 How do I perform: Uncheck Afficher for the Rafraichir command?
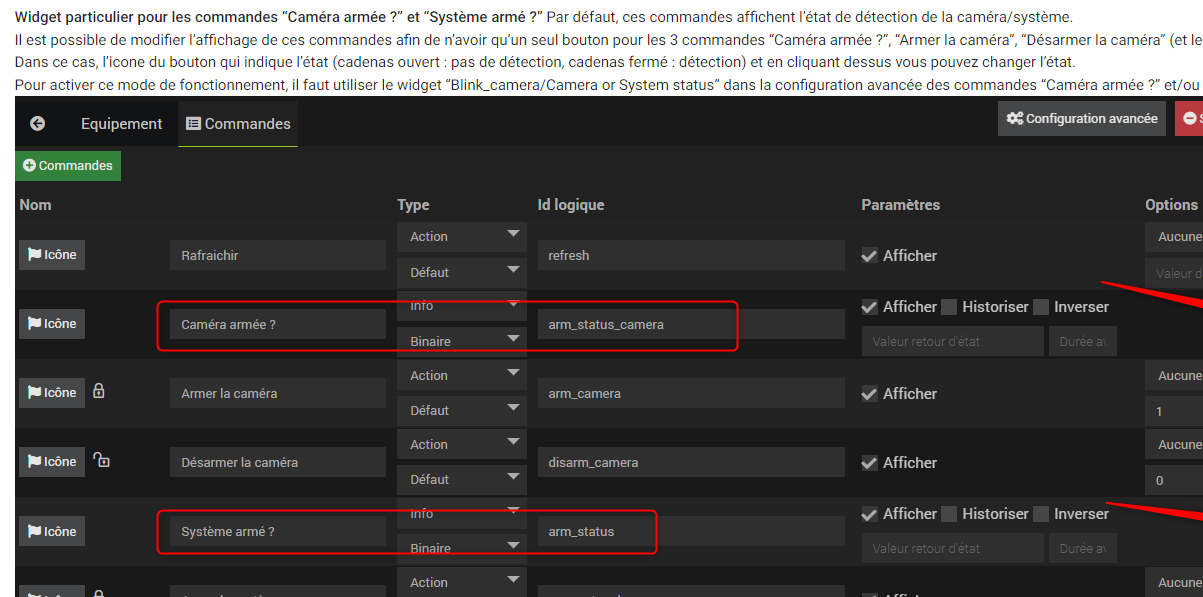click(x=870, y=256)
